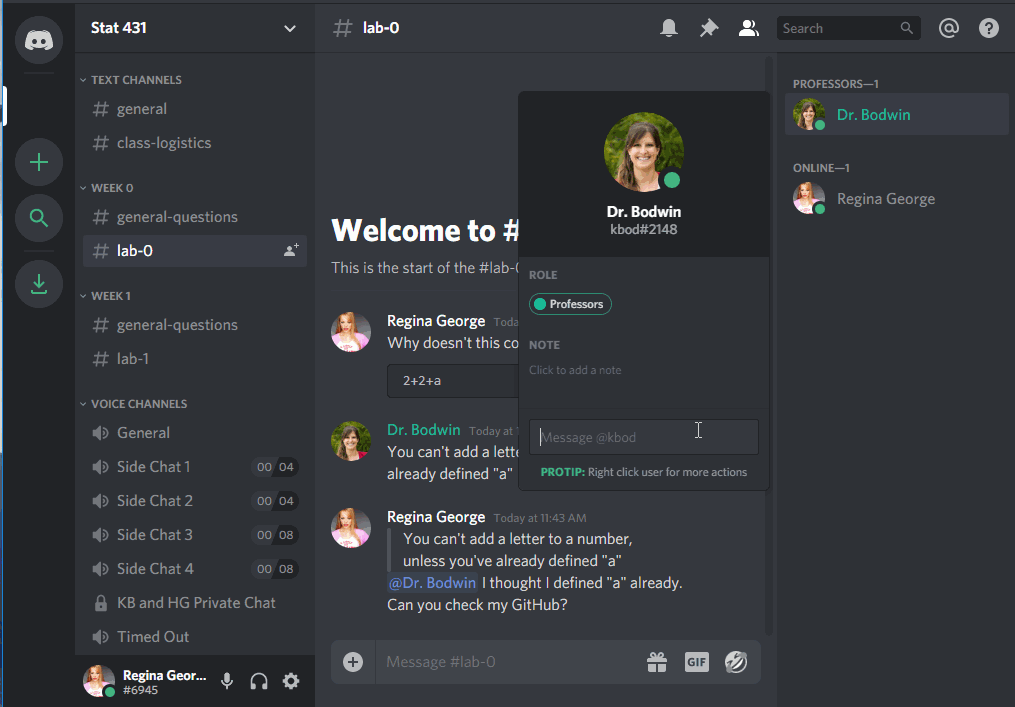Open the GIF picker
The image size is (1015, 707).
click(696, 661)
